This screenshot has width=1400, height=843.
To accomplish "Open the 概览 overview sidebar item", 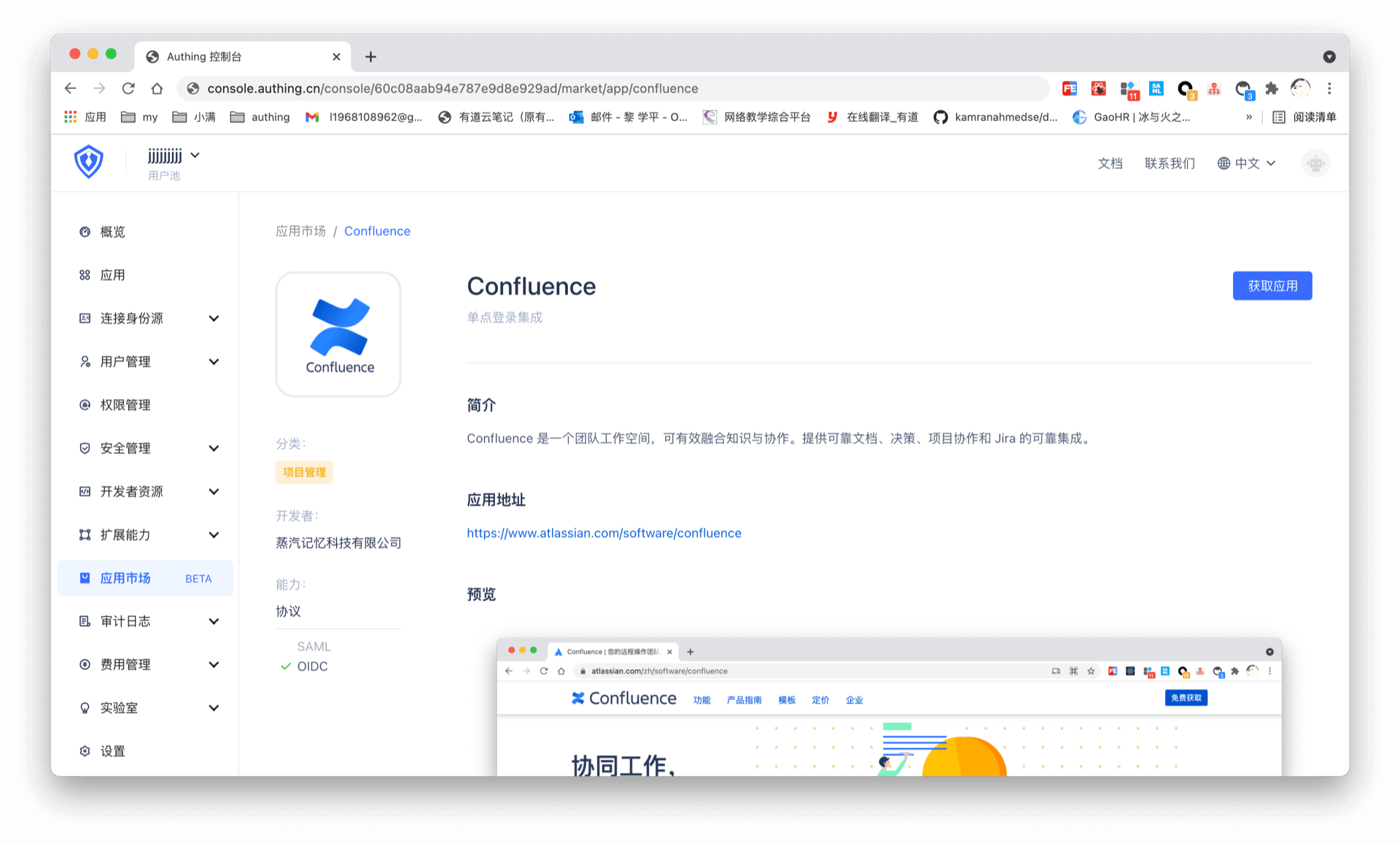I will 112,232.
